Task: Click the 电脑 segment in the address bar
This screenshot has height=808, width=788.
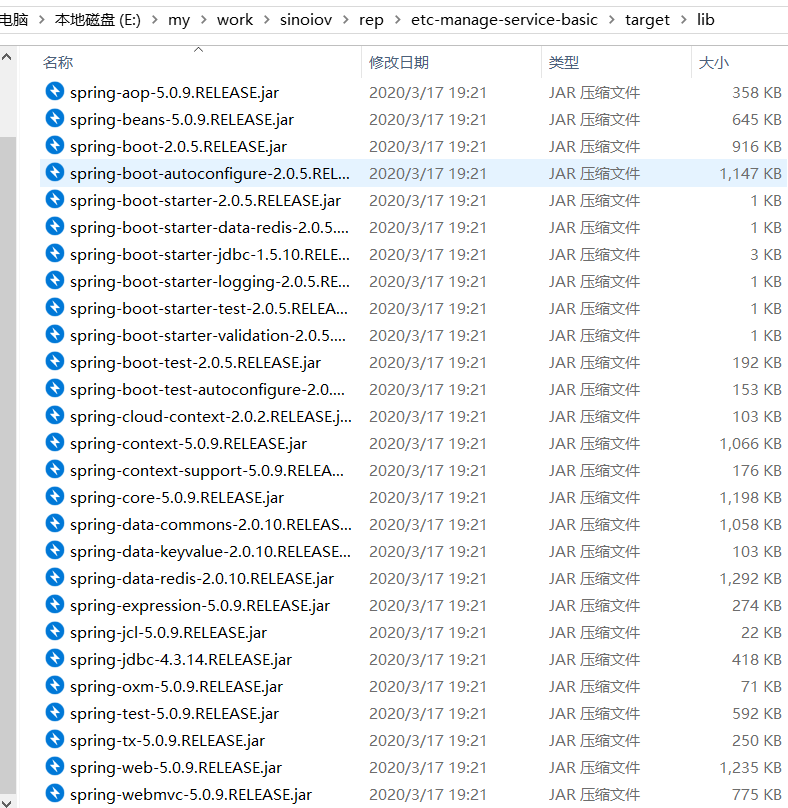Action: [14, 20]
